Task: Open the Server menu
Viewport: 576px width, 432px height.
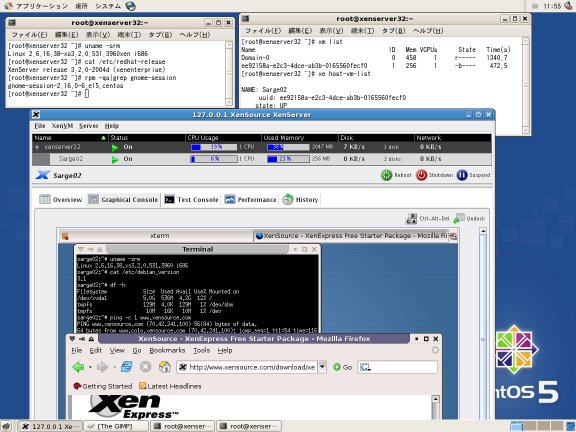Action: (x=89, y=126)
